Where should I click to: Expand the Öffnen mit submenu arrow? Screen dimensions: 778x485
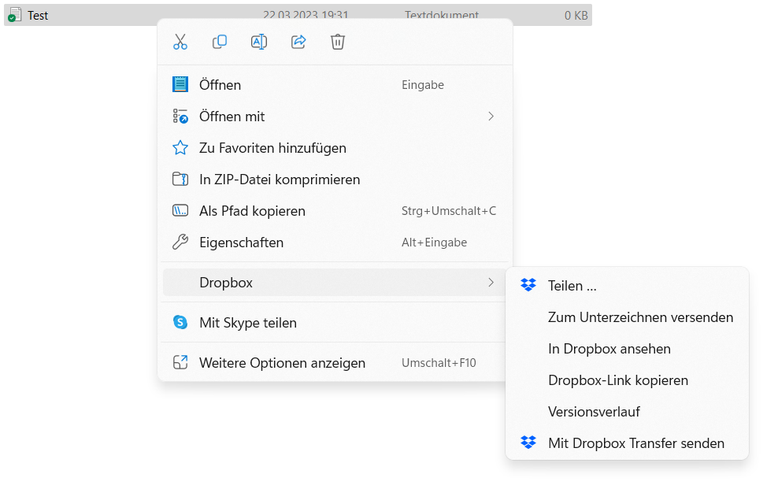tap(491, 117)
